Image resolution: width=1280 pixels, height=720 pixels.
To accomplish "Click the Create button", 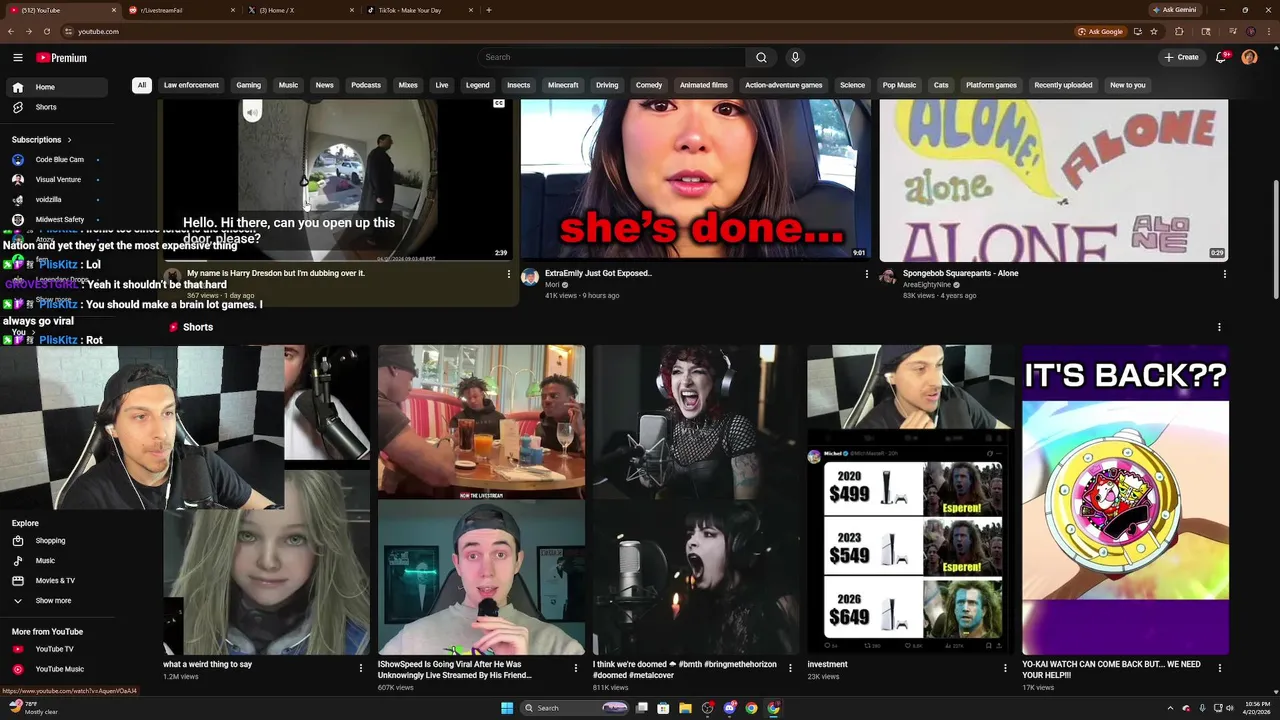I will 1181,57.
